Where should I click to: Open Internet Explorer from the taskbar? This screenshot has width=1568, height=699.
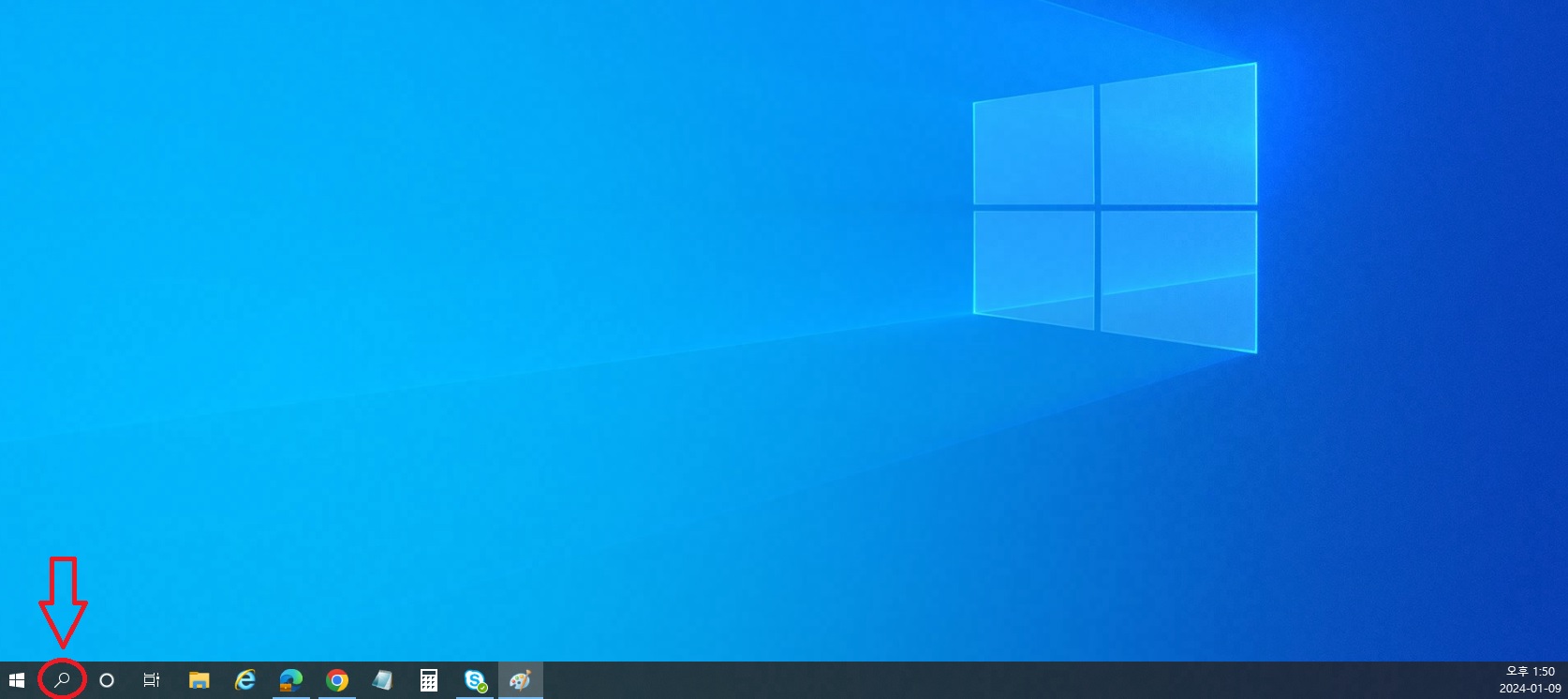tap(244, 680)
